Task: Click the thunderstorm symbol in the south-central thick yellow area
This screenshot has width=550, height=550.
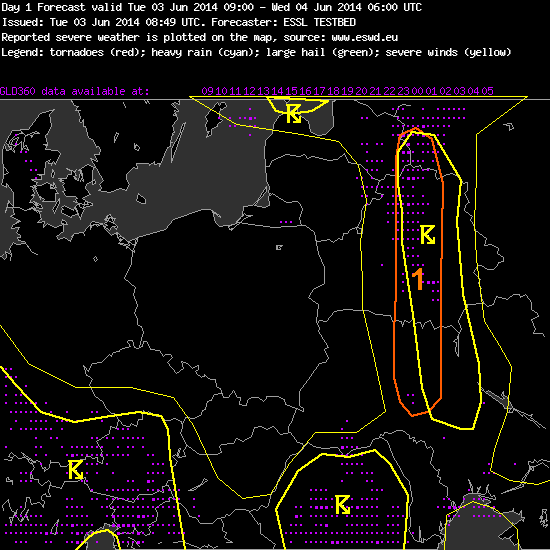Action: [342, 505]
